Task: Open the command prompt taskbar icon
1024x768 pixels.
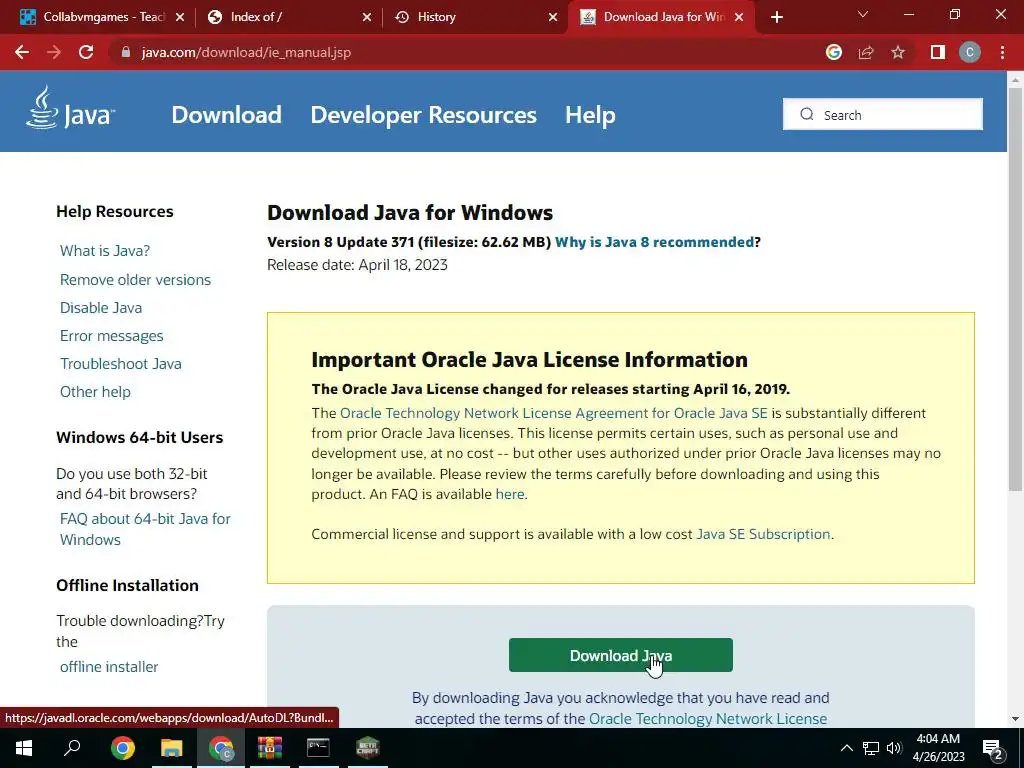Action: (x=318, y=748)
